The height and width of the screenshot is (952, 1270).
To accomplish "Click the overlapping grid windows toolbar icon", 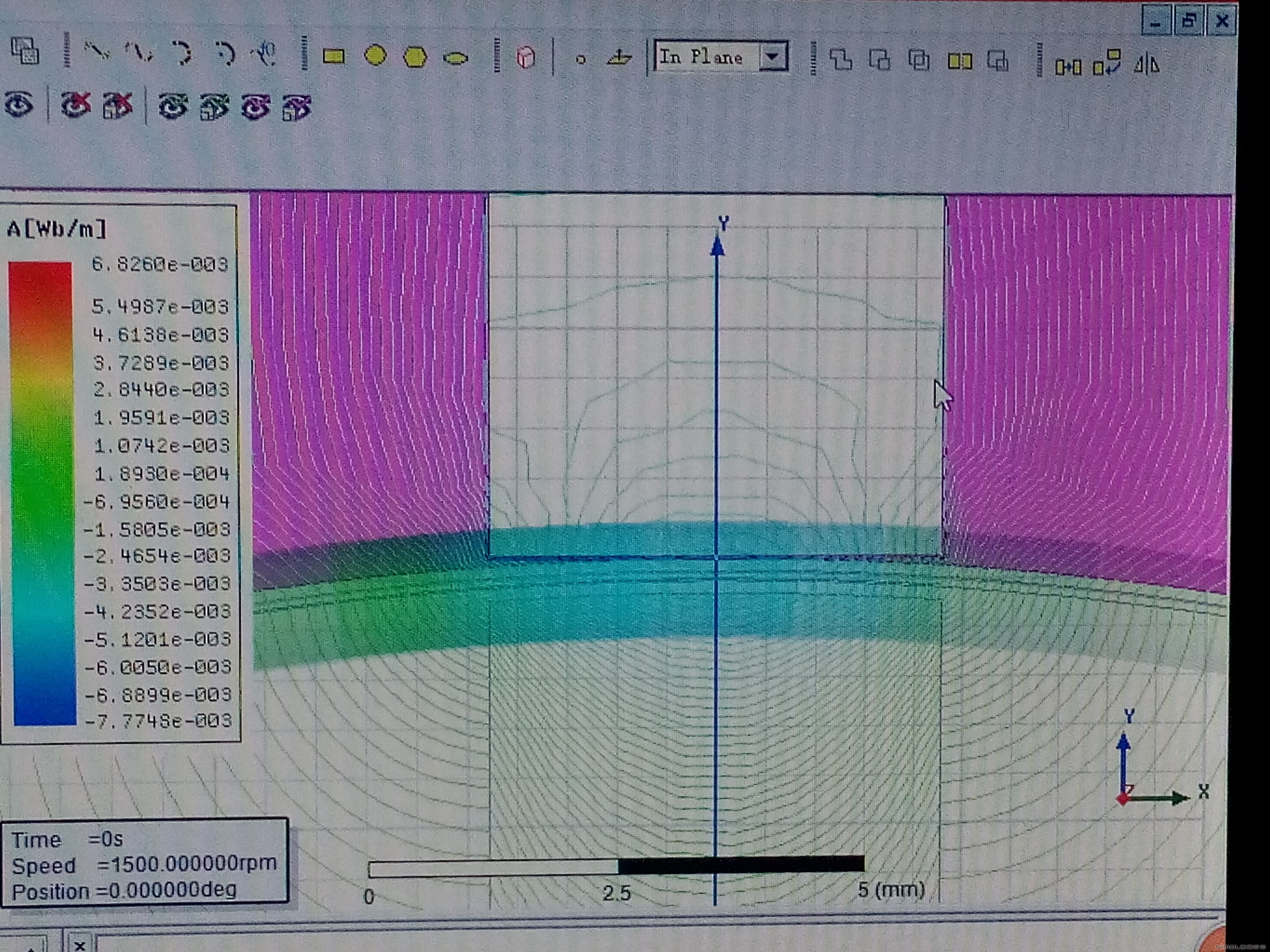I will point(25,51).
